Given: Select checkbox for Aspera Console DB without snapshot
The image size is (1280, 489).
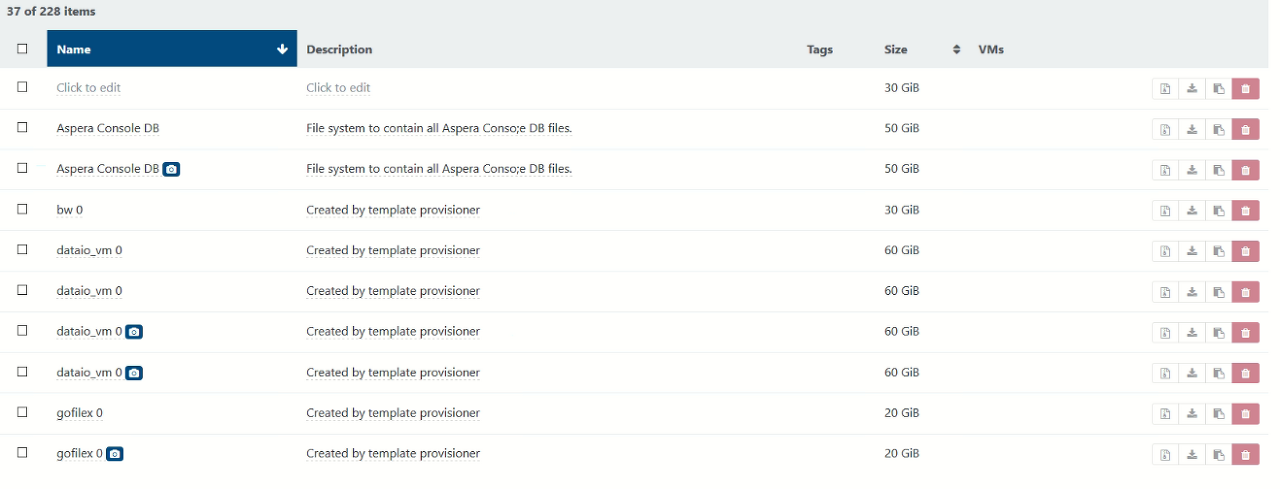Looking at the screenshot, I should click(x=22, y=128).
